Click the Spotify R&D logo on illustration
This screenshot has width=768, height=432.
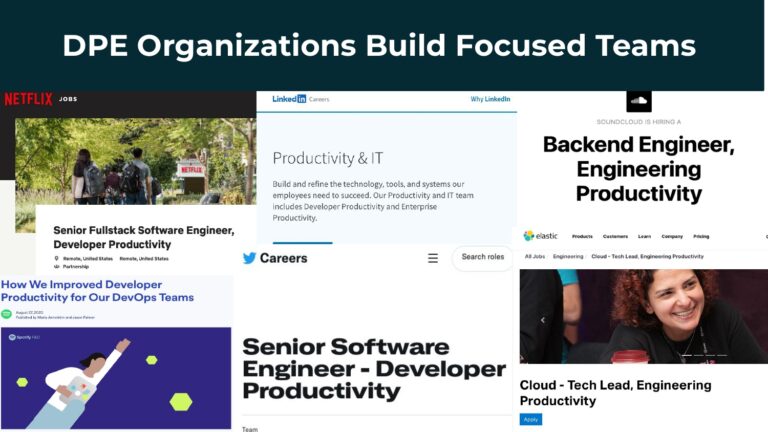tap(24, 337)
